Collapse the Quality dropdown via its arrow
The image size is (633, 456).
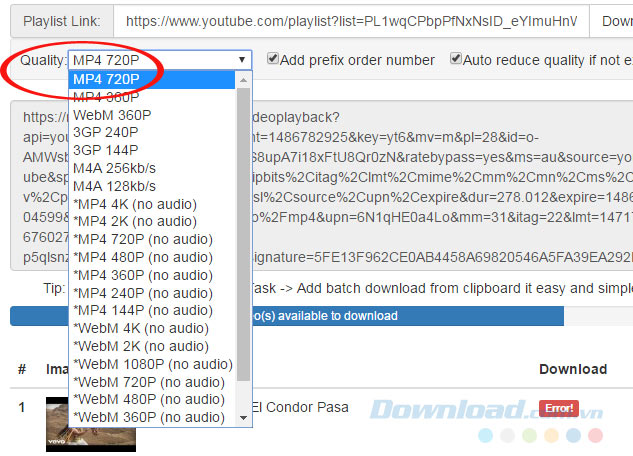[242, 60]
